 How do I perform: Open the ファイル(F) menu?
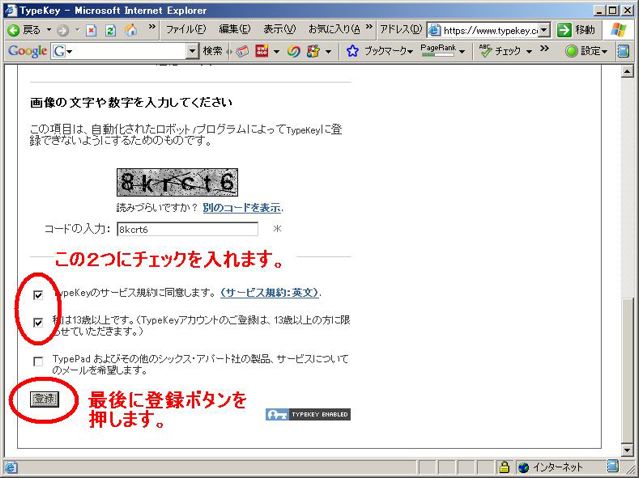[185, 30]
